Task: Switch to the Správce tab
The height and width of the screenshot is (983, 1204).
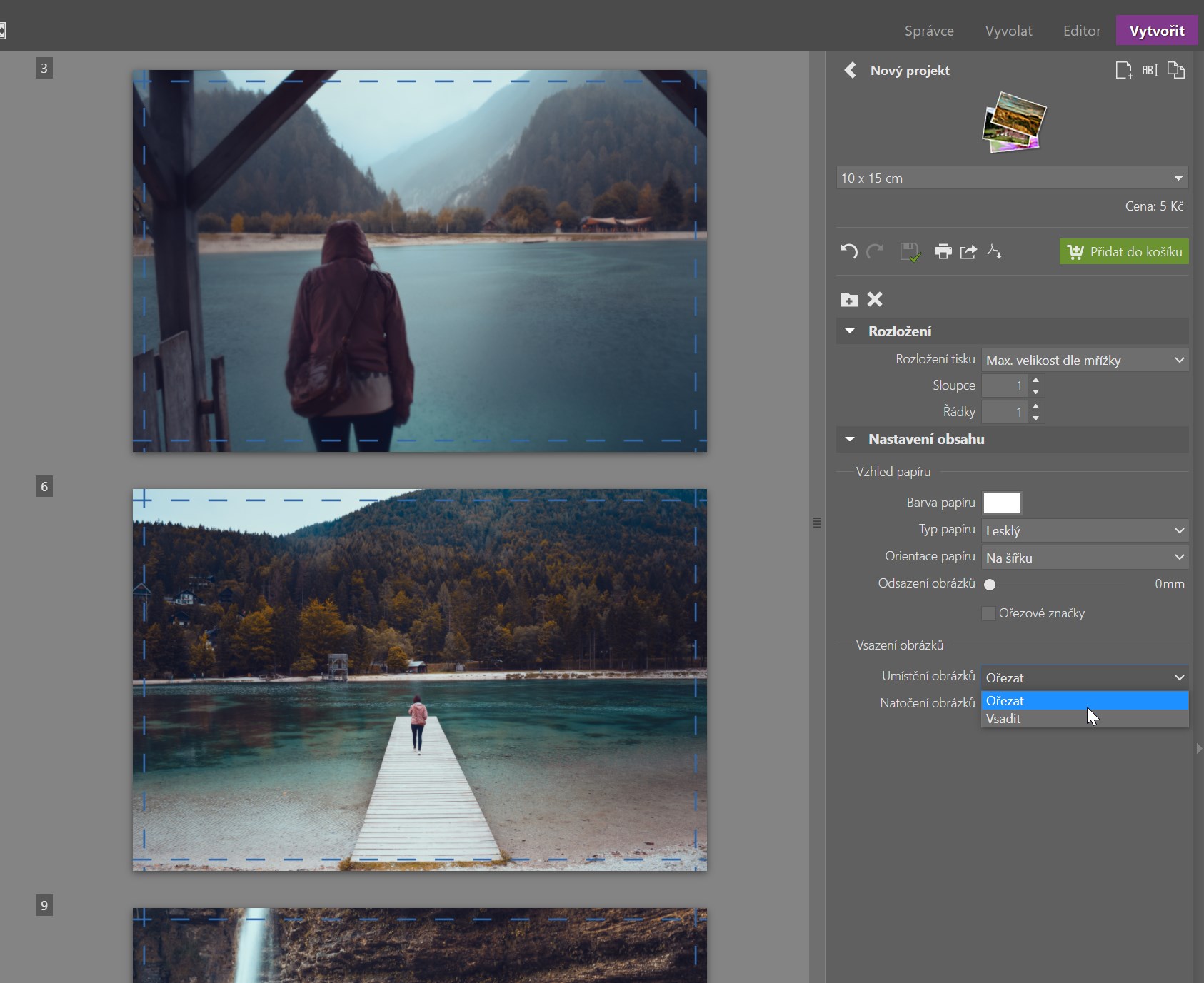Action: tap(929, 31)
